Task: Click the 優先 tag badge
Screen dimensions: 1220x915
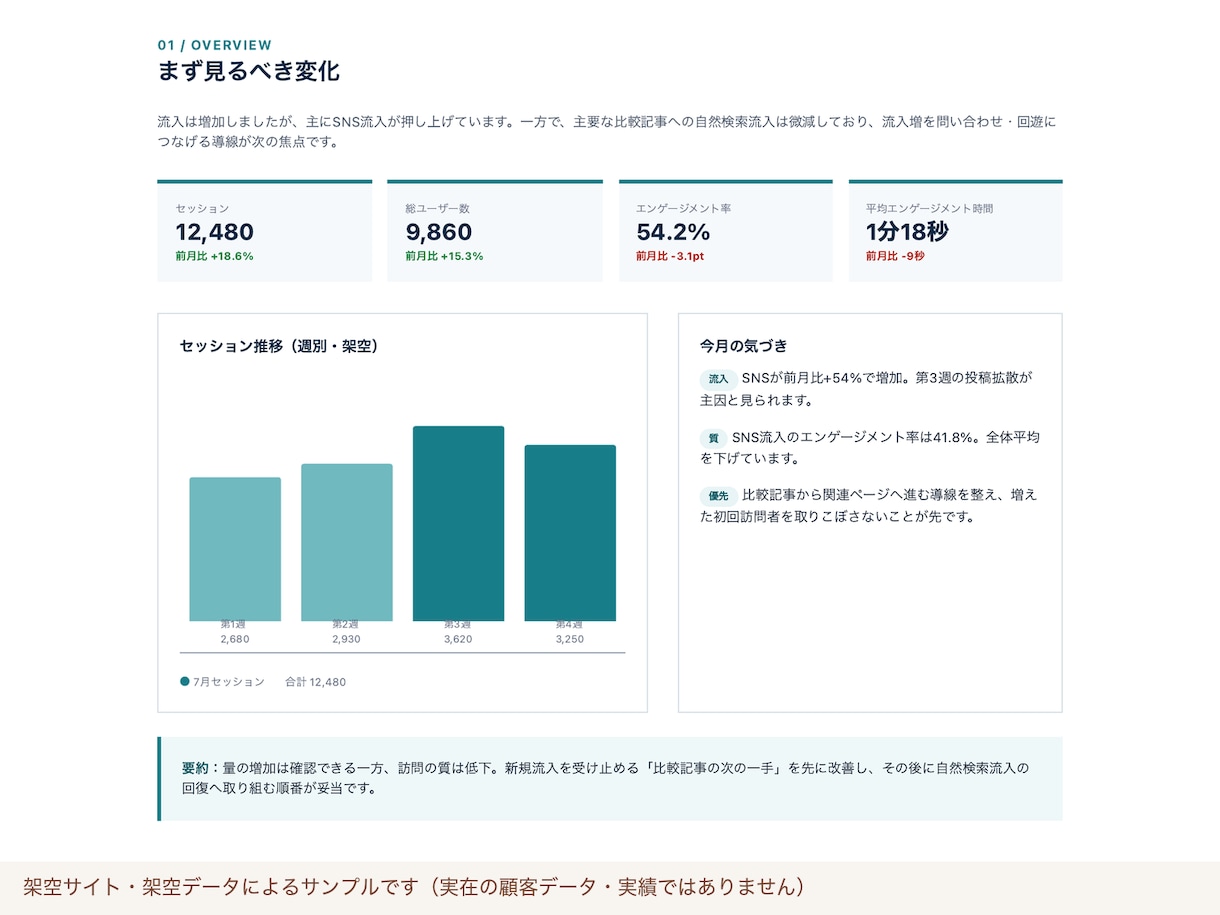Action: pyautogui.click(x=719, y=496)
